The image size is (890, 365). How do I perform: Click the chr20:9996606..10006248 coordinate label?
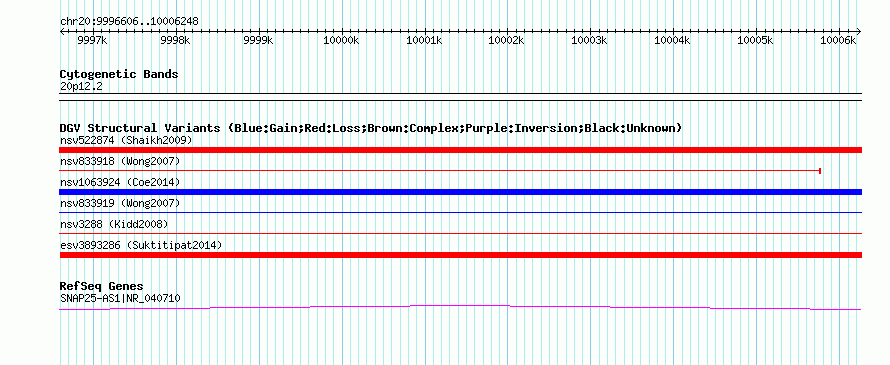pyautogui.click(x=129, y=22)
